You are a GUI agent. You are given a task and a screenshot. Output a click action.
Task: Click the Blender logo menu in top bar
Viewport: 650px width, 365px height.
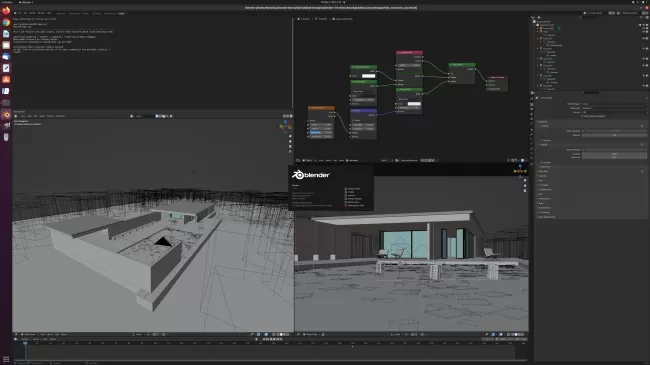click(x=15, y=13)
